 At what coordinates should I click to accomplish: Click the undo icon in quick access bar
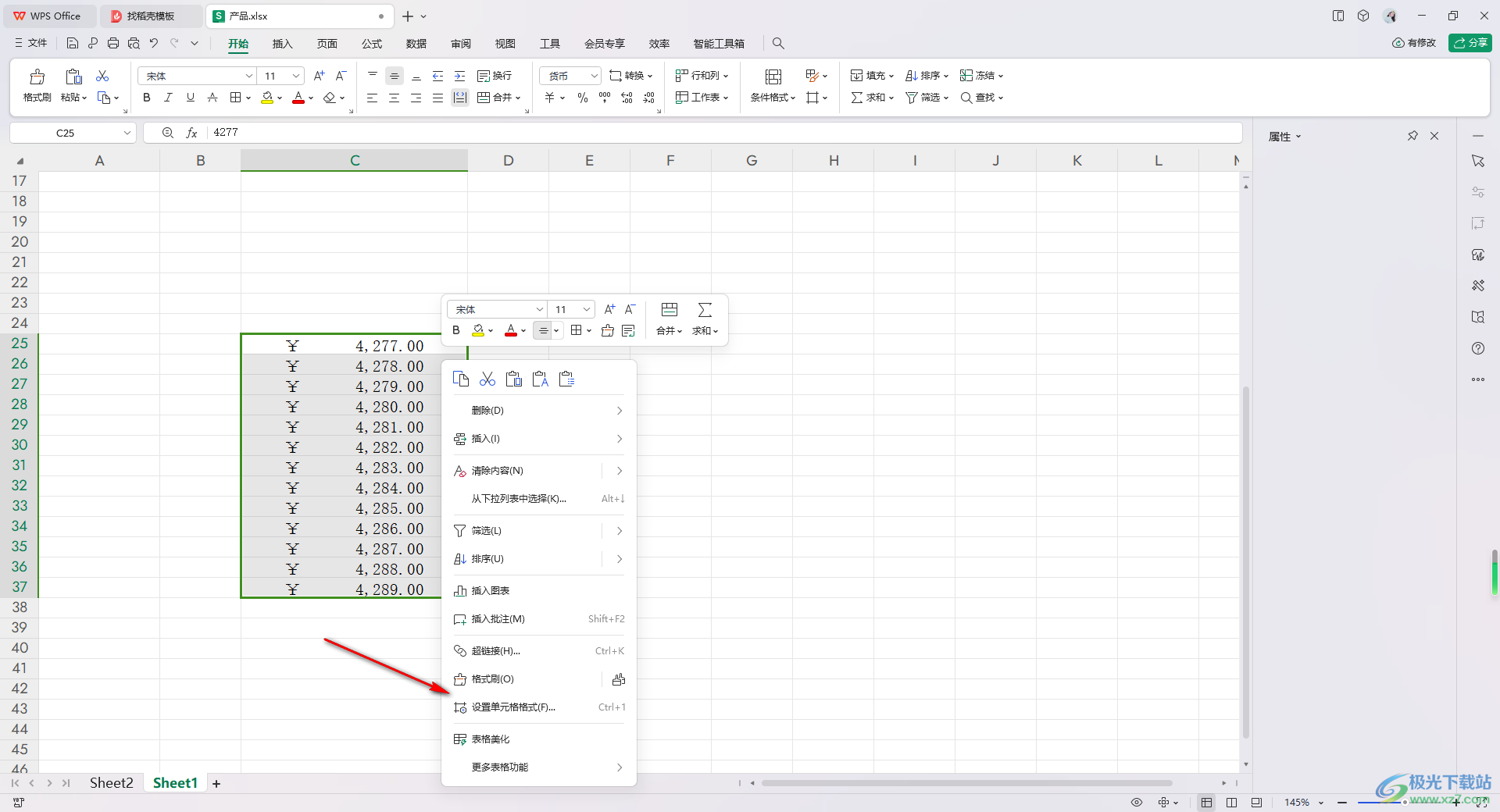[x=154, y=44]
